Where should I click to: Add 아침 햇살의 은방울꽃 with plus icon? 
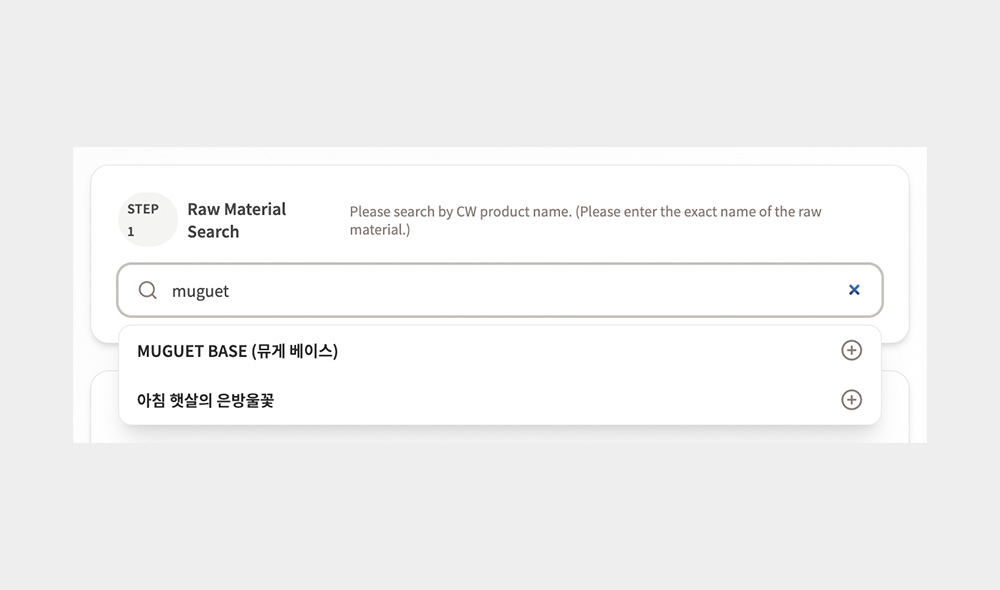pyautogui.click(x=851, y=400)
